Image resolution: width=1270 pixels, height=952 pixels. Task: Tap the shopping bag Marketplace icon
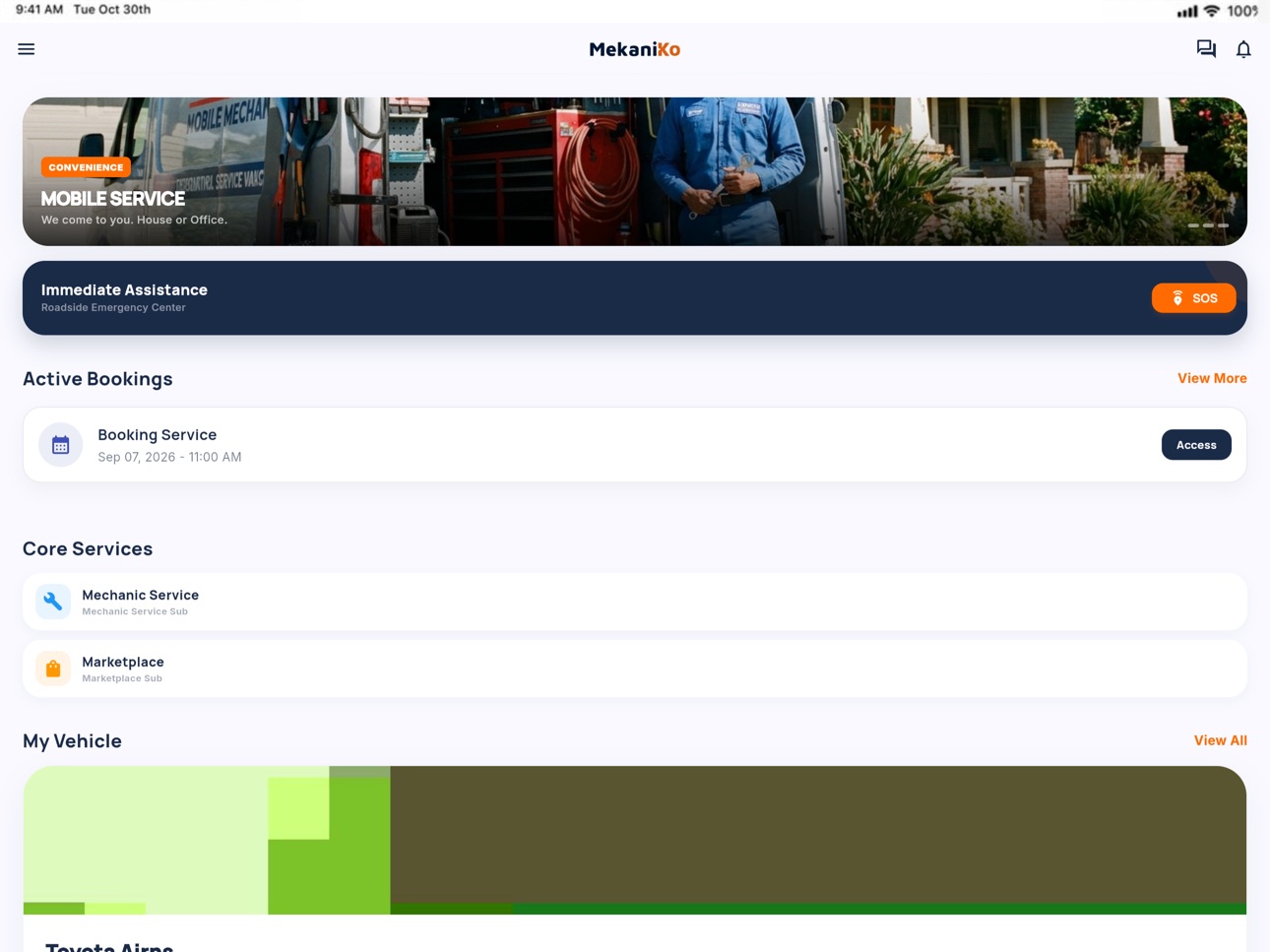click(53, 668)
